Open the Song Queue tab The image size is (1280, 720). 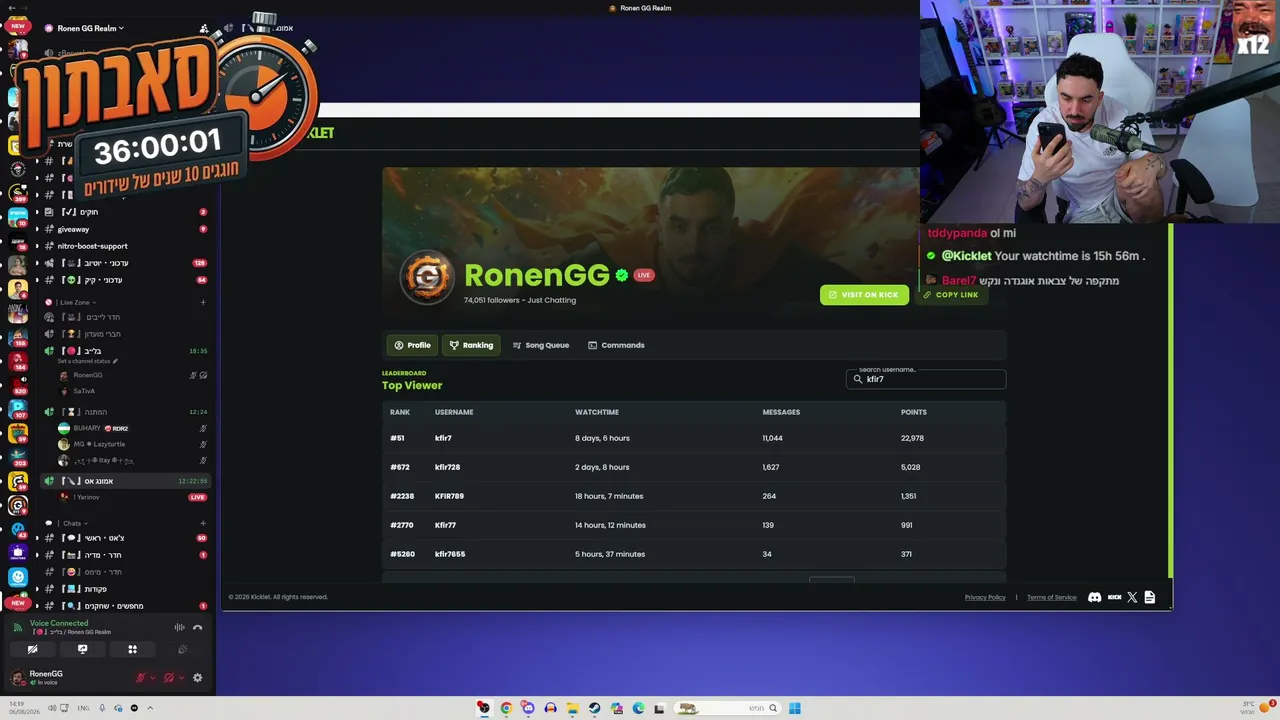(x=541, y=345)
